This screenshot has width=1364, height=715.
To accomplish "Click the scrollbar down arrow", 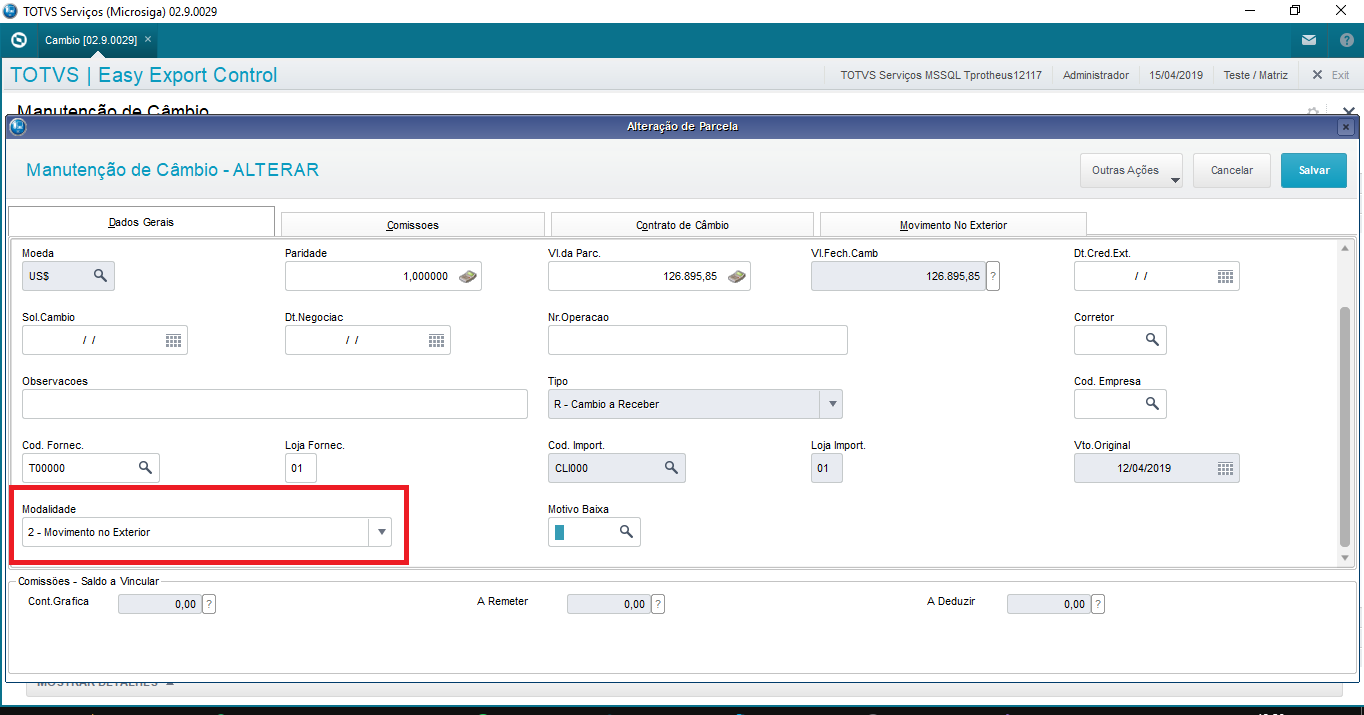I will 1345,558.
